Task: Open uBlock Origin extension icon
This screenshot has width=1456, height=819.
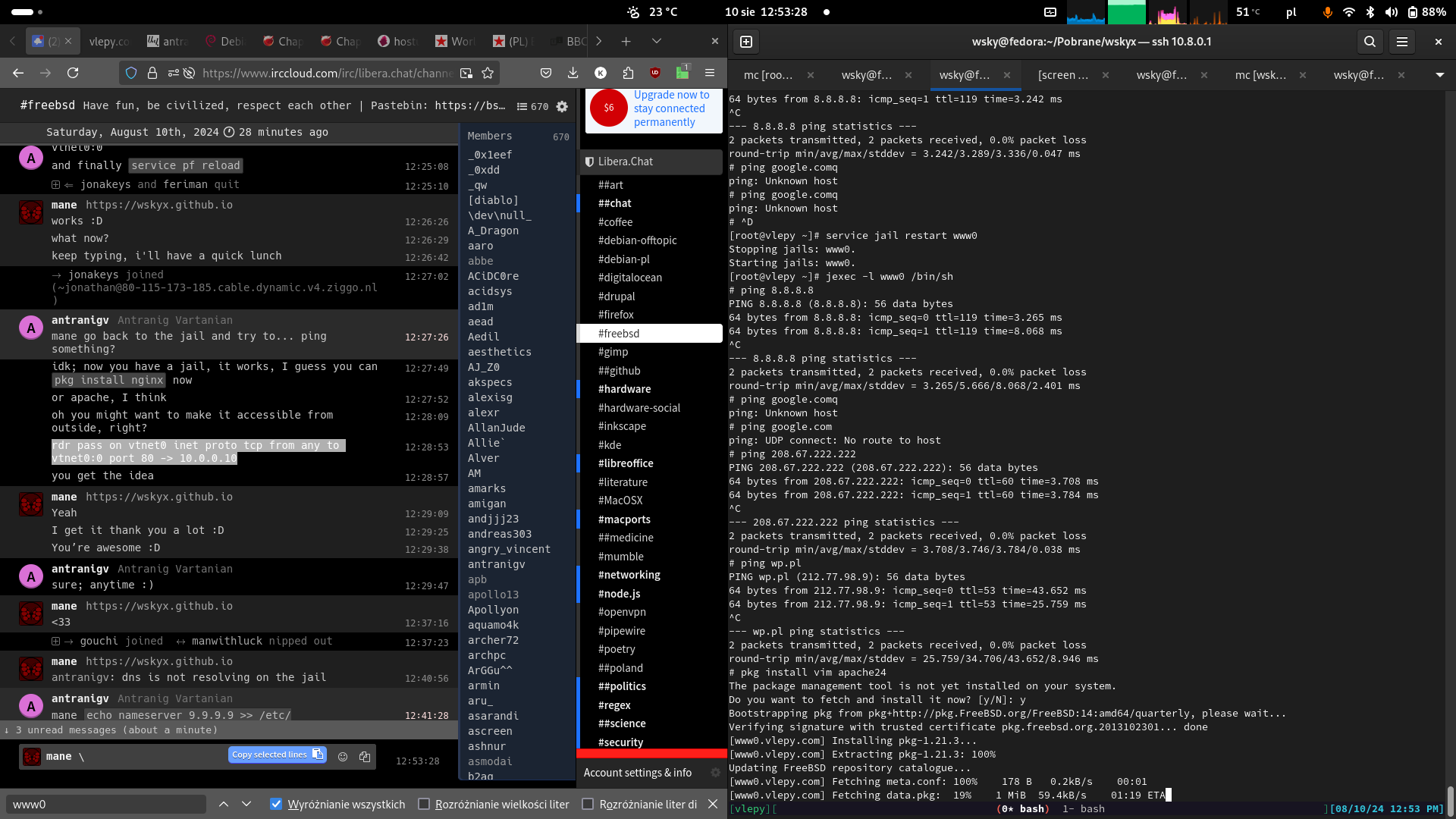Action: click(655, 73)
